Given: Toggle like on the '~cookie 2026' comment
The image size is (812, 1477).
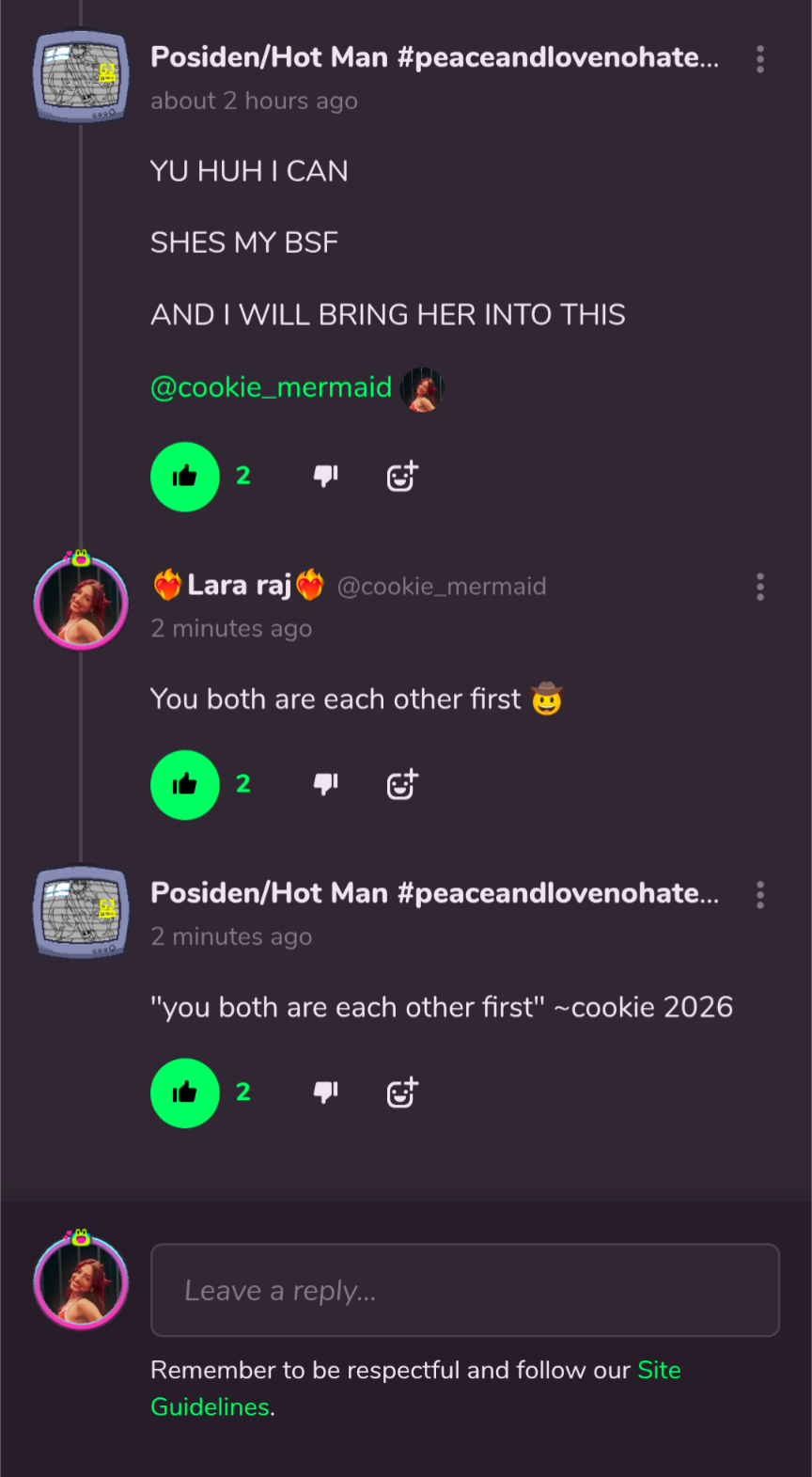Looking at the screenshot, I should coord(185,1092).
